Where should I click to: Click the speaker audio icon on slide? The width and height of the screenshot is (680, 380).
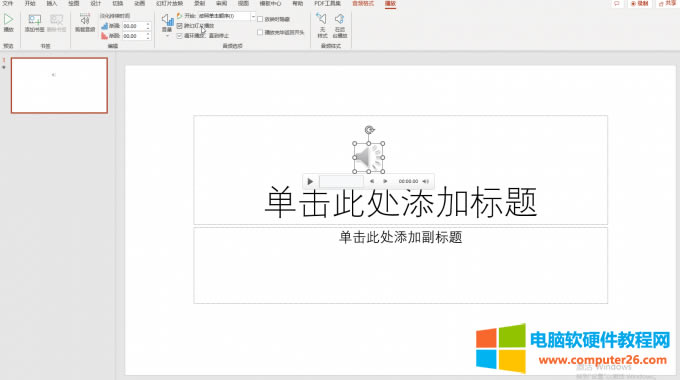tap(369, 157)
